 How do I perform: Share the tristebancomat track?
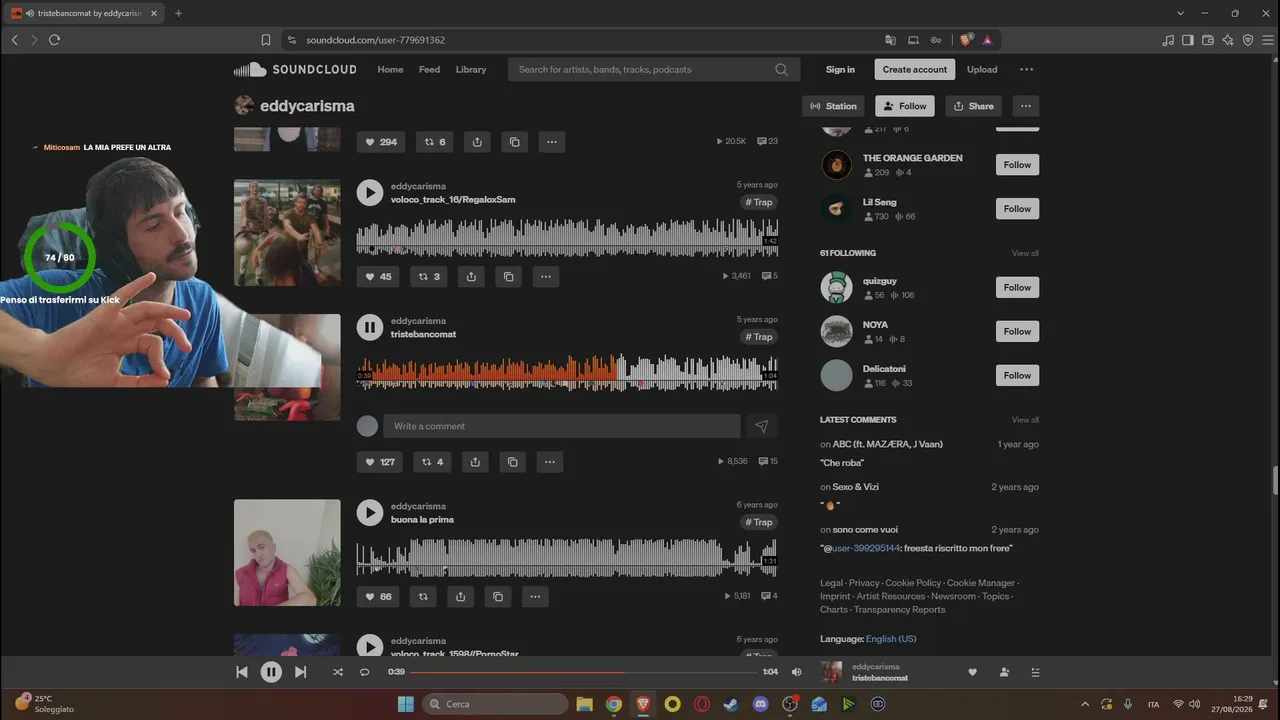(x=475, y=462)
